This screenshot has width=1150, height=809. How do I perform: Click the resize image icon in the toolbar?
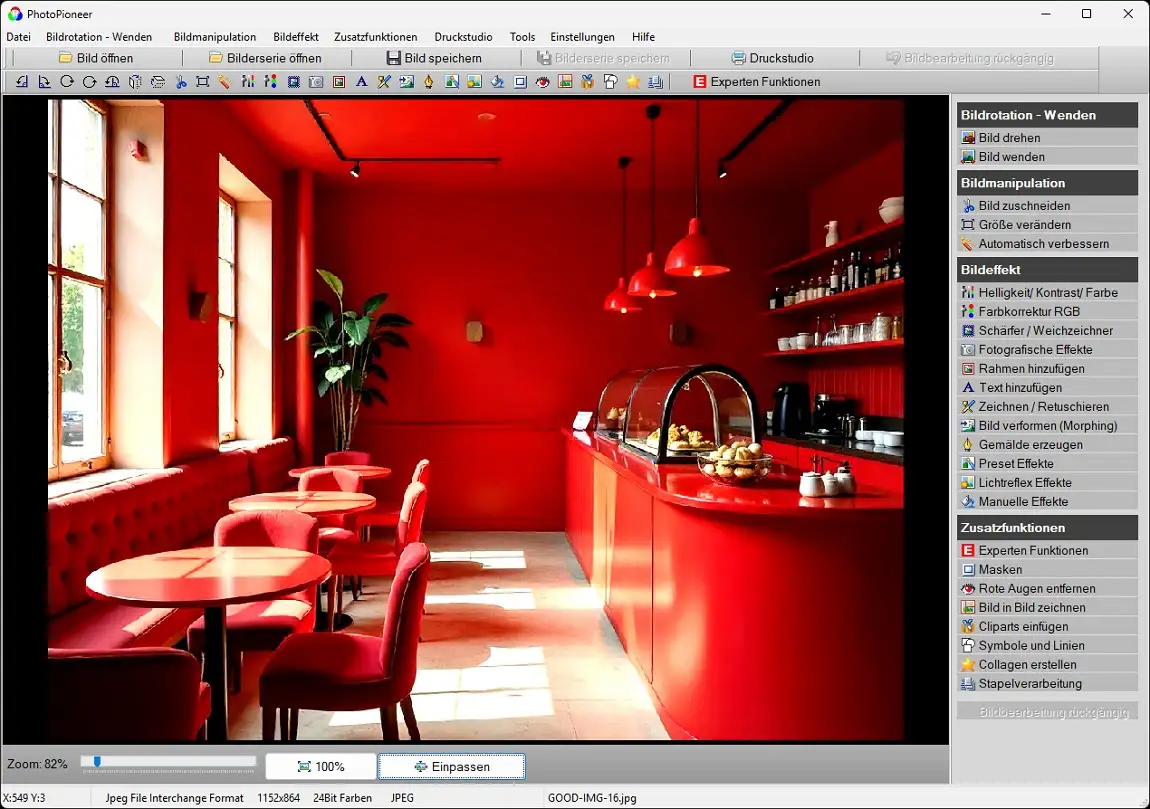click(203, 82)
